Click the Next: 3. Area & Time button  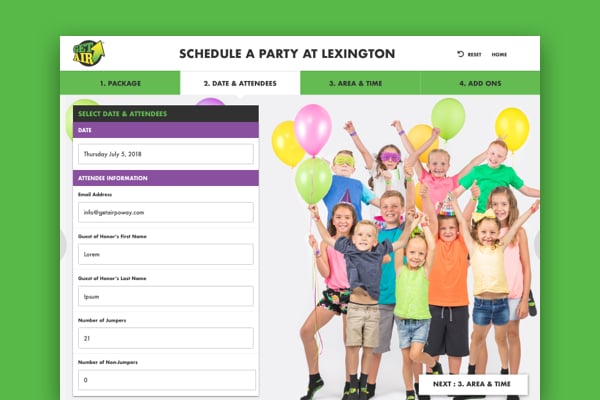tap(473, 384)
